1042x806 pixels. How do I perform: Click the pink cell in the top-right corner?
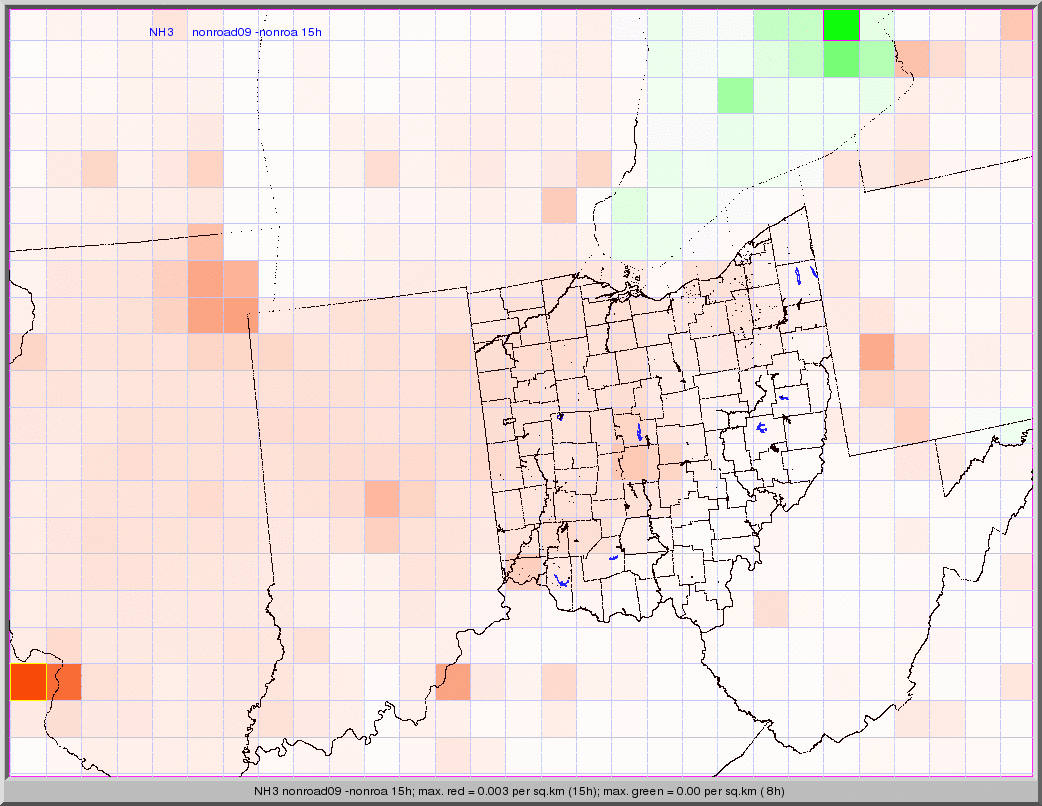pos(1016,25)
